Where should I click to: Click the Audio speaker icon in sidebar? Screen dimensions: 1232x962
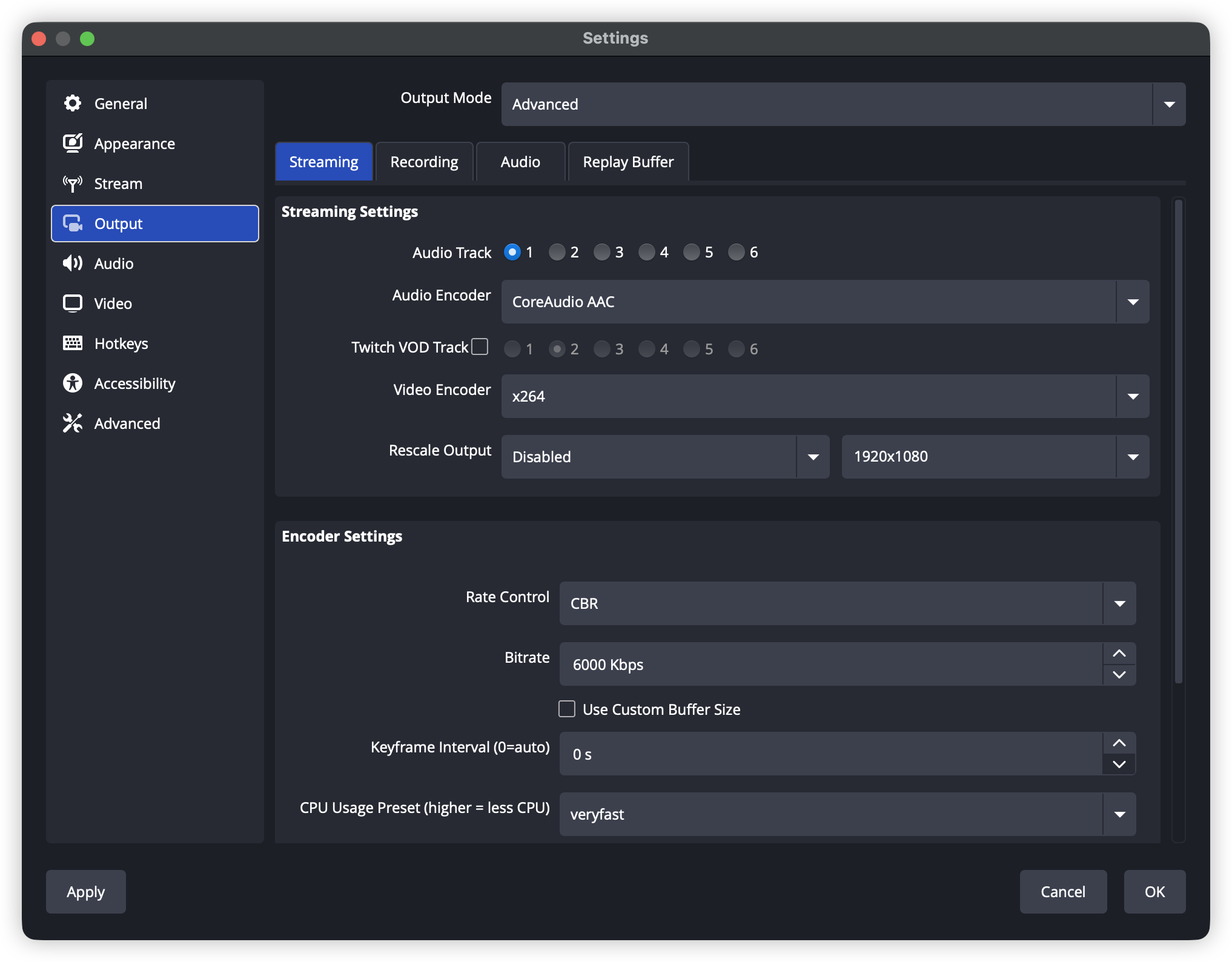click(x=73, y=264)
